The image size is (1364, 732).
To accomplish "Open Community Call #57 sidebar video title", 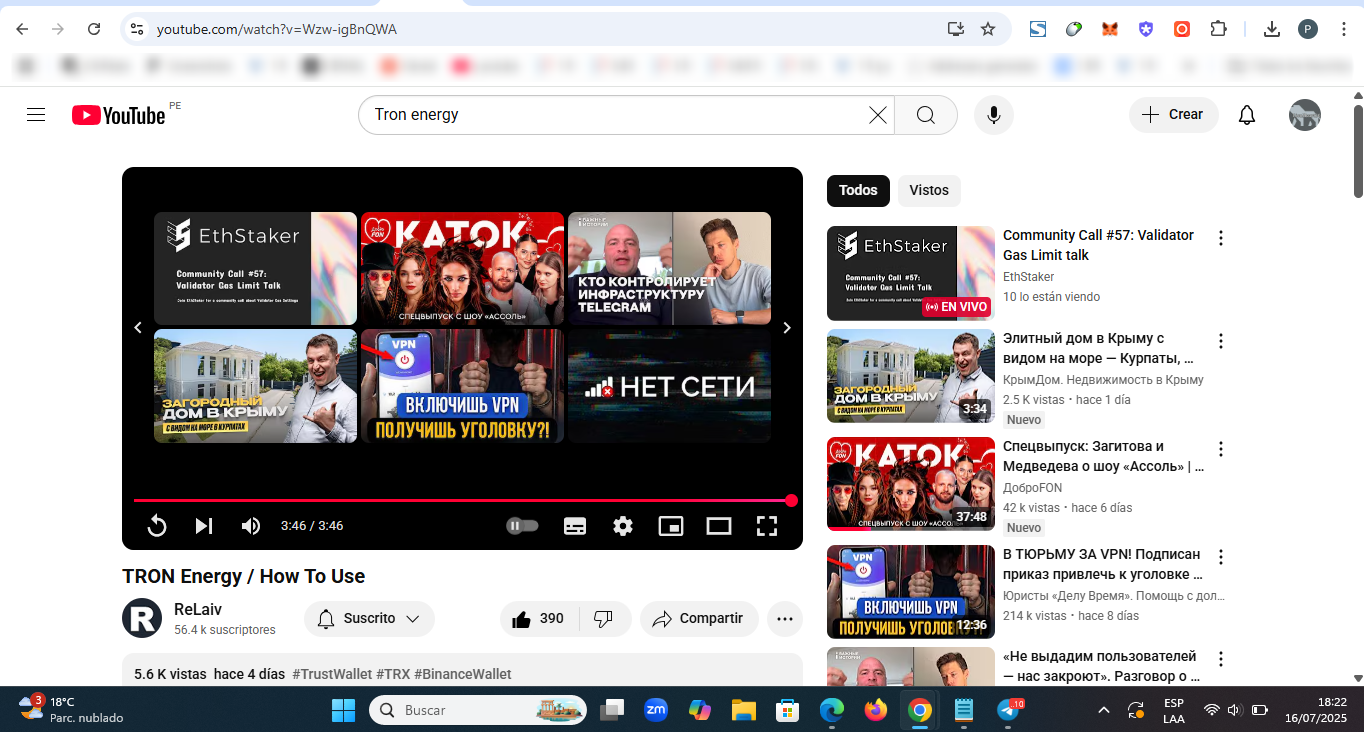I will click(x=1098, y=245).
